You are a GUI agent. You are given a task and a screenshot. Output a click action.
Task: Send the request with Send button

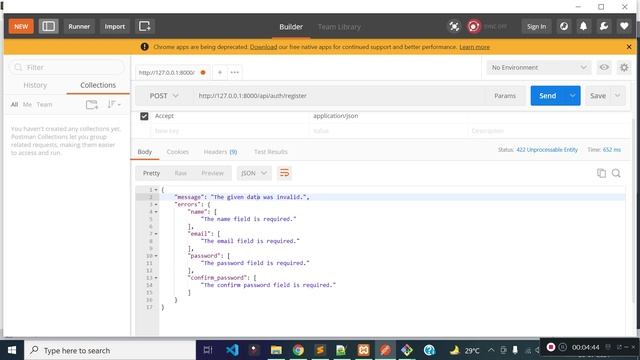pos(548,96)
